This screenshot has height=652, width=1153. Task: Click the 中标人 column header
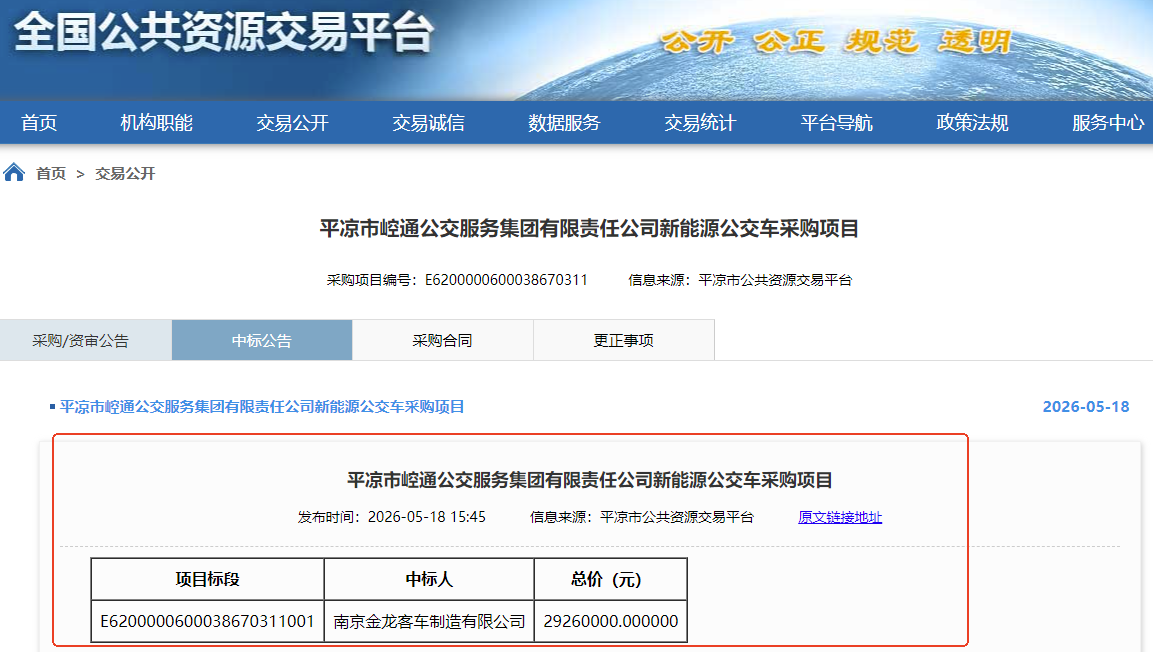tap(429, 579)
